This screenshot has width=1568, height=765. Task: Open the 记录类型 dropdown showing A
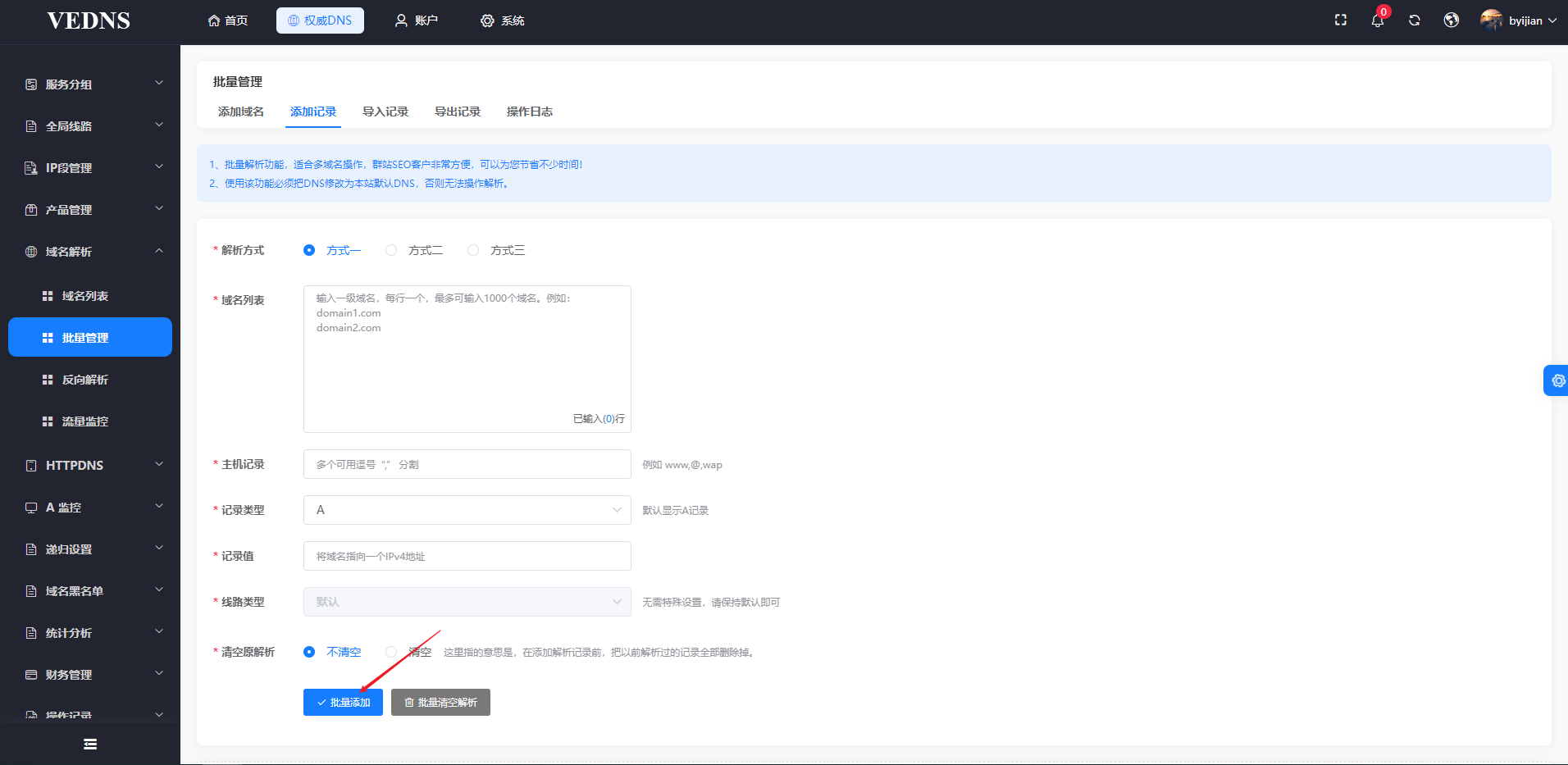pyautogui.click(x=467, y=510)
